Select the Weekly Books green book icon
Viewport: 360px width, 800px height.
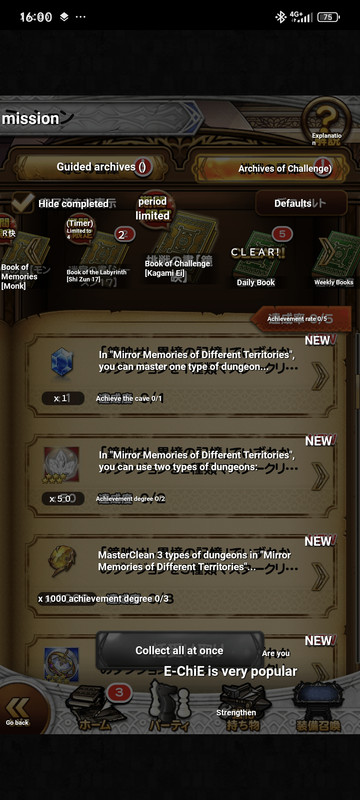click(334, 260)
